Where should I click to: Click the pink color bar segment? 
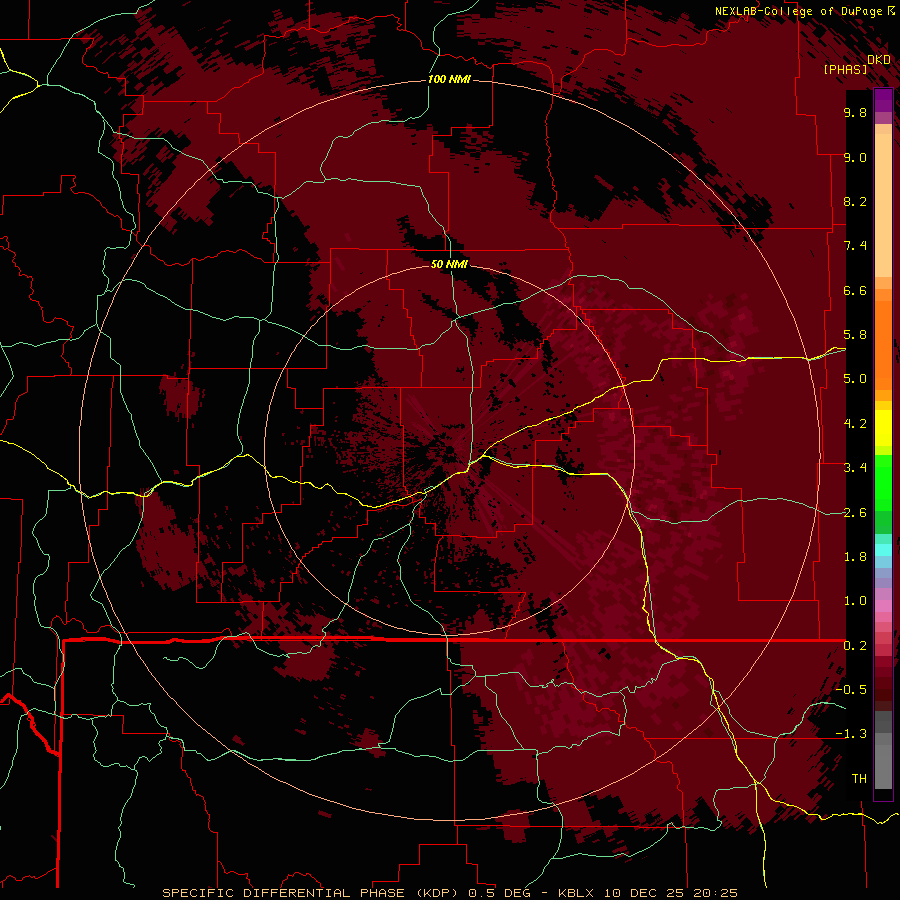pyautogui.click(x=883, y=606)
